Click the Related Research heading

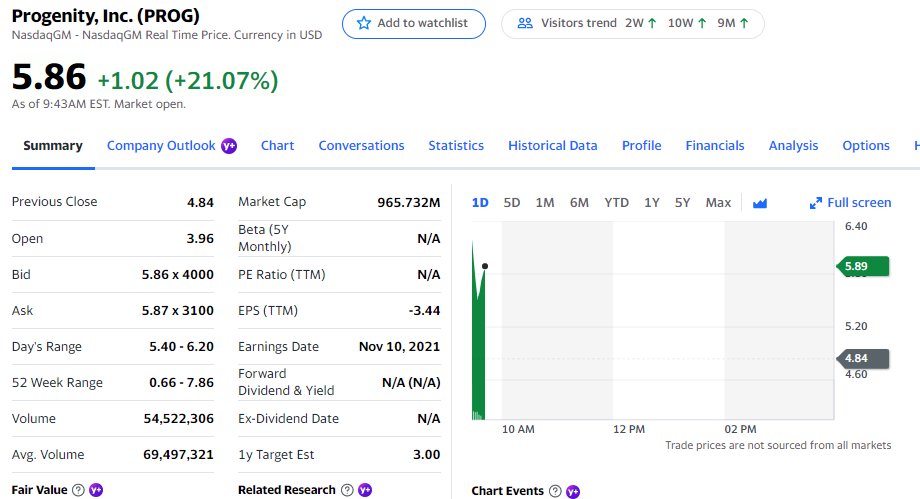[287, 490]
